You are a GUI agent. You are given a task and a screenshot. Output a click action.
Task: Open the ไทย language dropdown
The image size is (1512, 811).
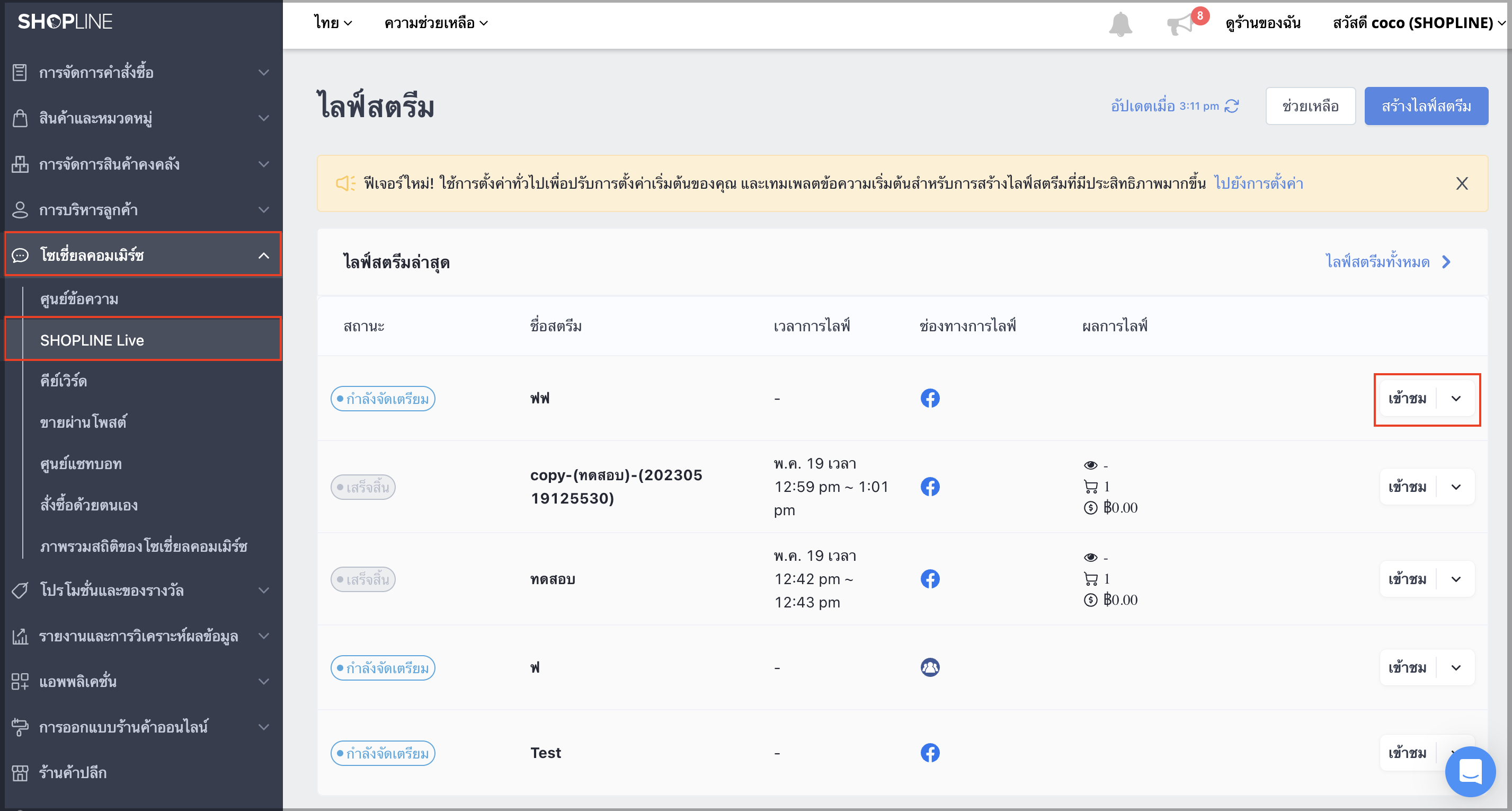click(x=333, y=23)
